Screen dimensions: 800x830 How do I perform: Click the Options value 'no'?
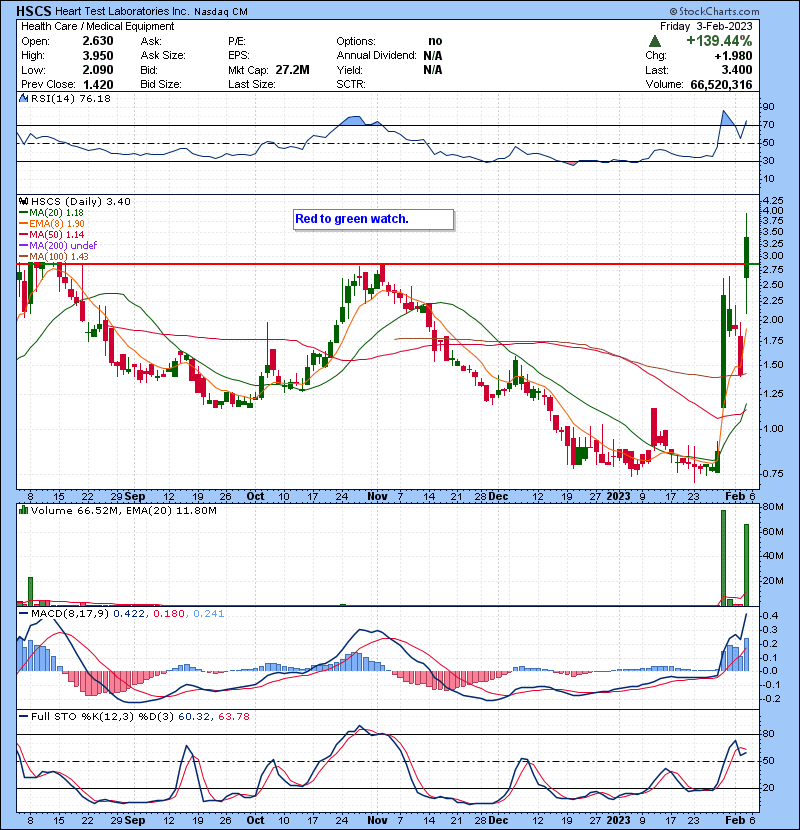click(x=435, y=41)
